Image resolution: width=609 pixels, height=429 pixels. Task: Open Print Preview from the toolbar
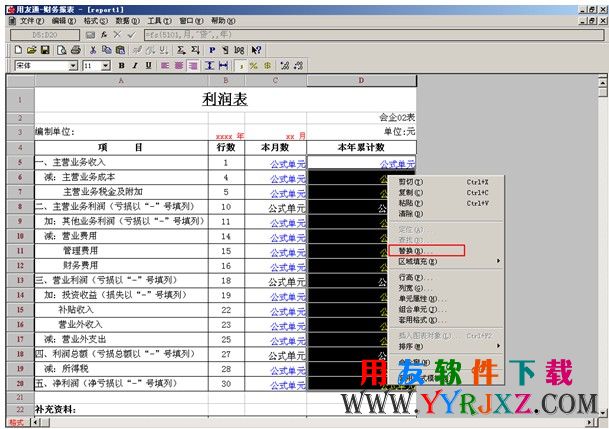(61, 50)
